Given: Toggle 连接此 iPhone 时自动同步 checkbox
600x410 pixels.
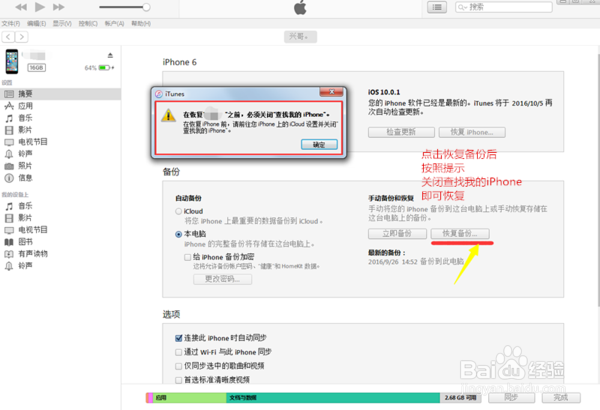Looking at the screenshot, I should tap(178, 338).
